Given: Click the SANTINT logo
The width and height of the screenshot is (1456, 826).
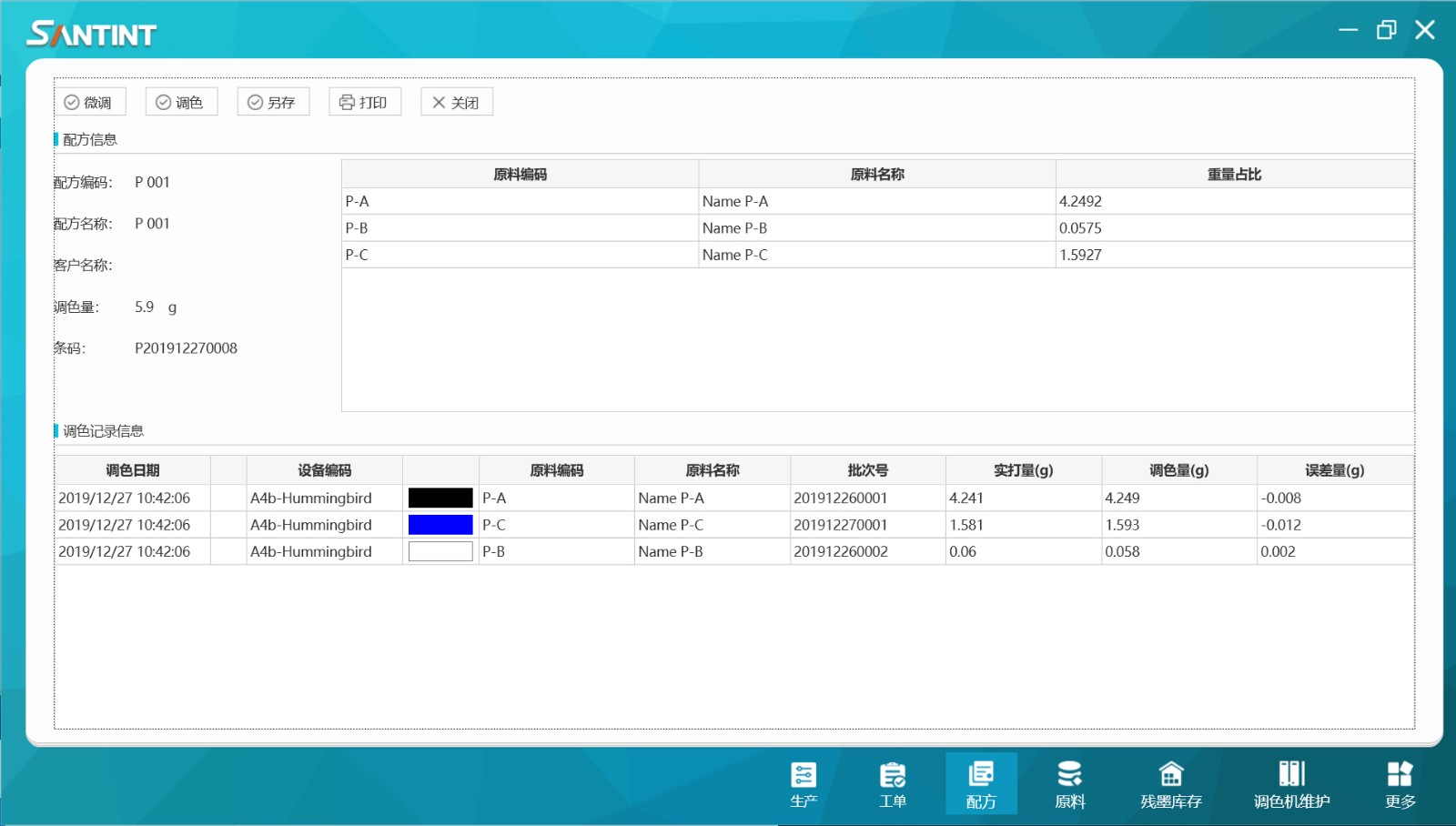Looking at the screenshot, I should [x=92, y=34].
